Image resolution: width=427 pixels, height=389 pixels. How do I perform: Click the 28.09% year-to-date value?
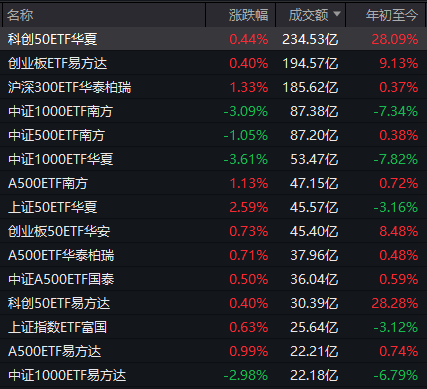(395, 39)
